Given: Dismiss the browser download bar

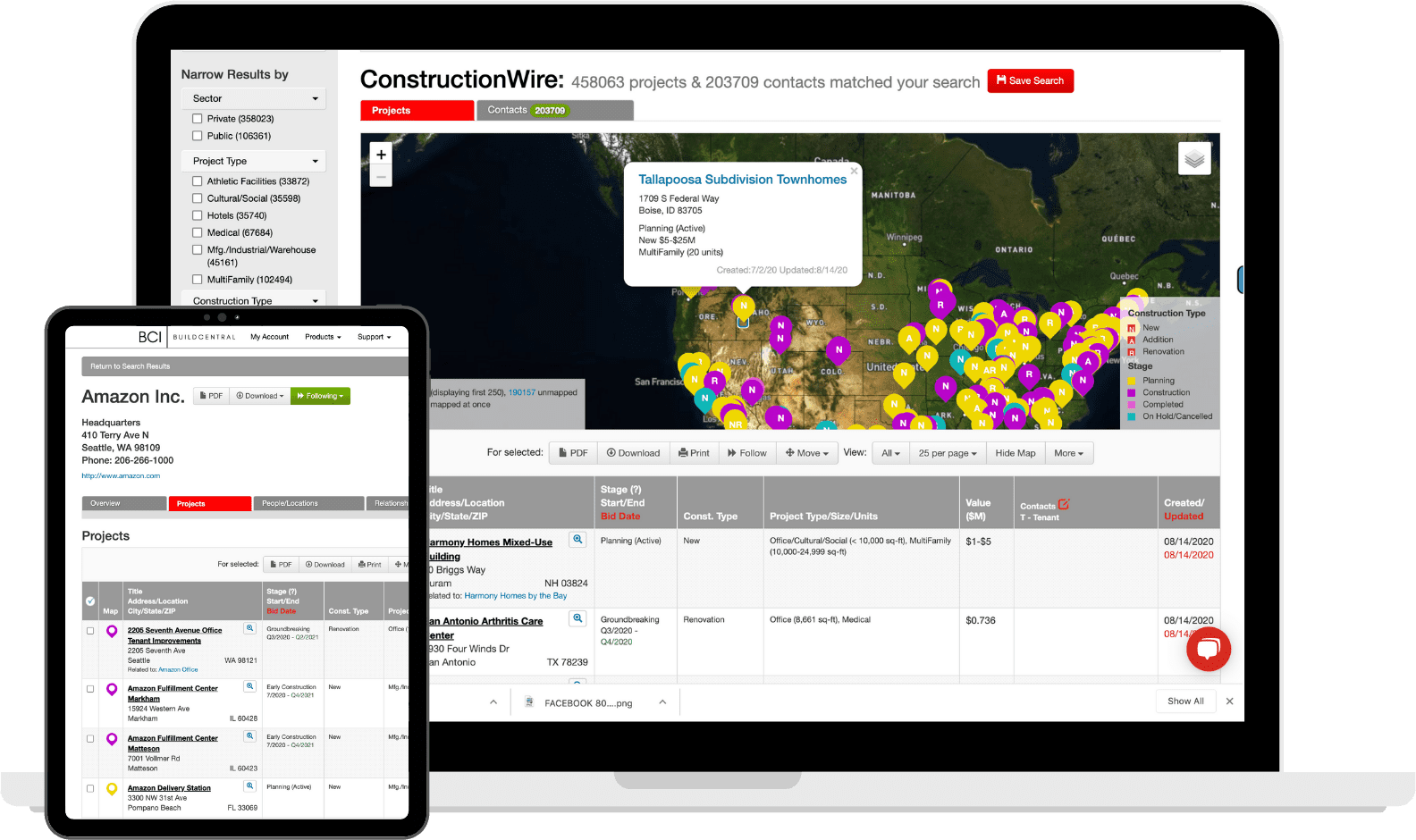Looking at the screenshot, I should pos(1229,701).
